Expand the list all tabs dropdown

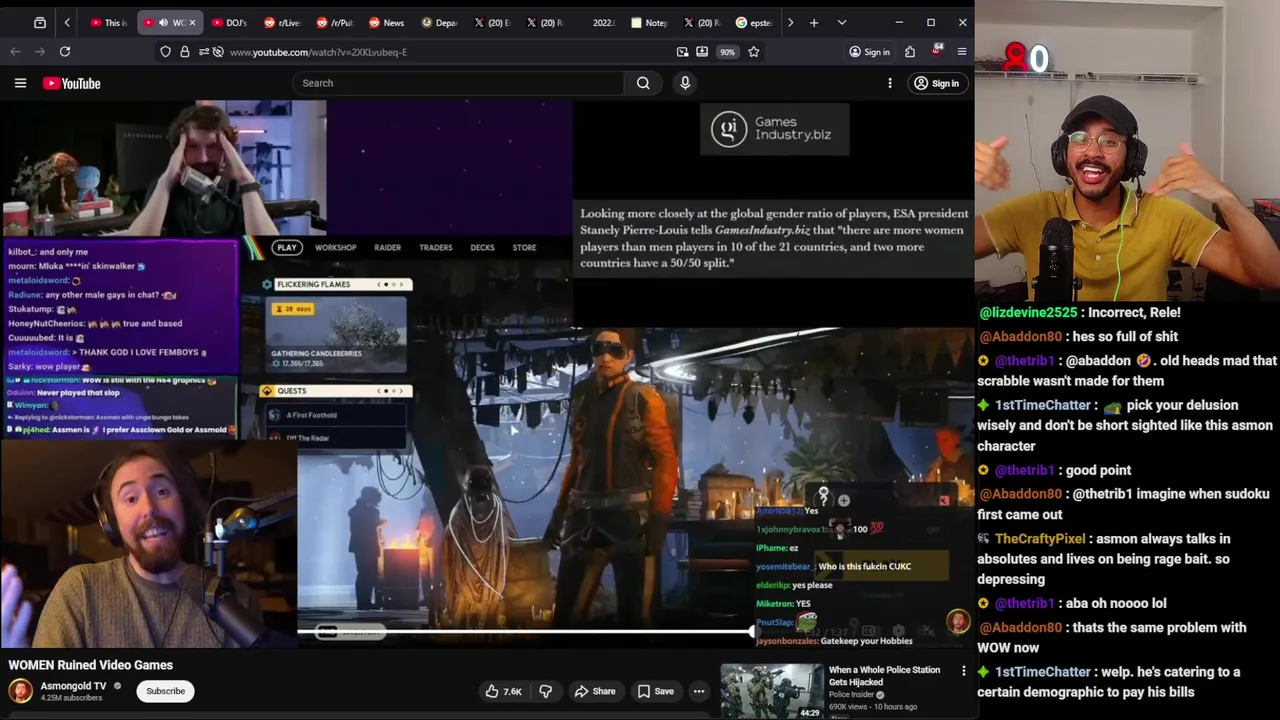click(x=842, y=22)
